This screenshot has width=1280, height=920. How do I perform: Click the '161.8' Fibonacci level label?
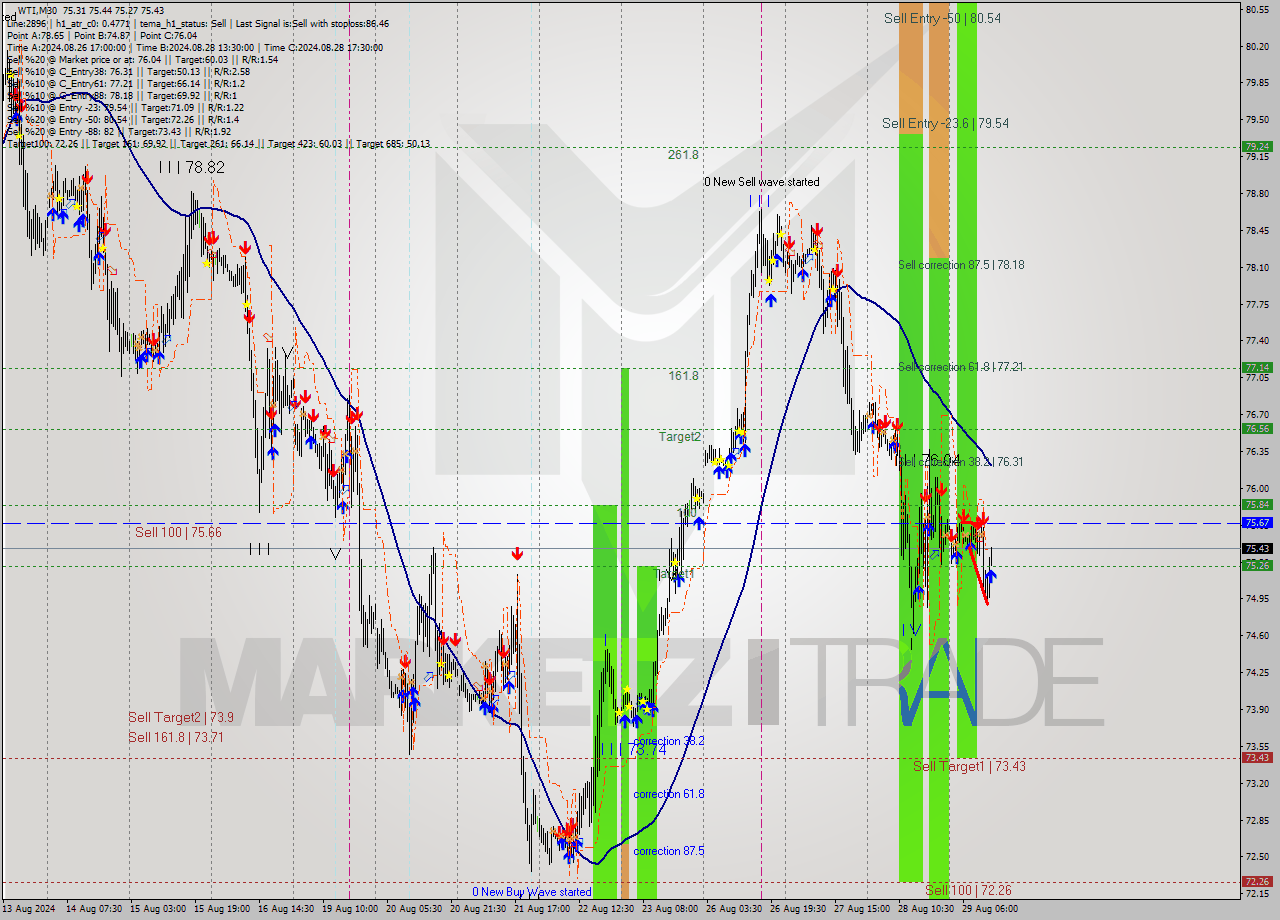tap(683, 376)
